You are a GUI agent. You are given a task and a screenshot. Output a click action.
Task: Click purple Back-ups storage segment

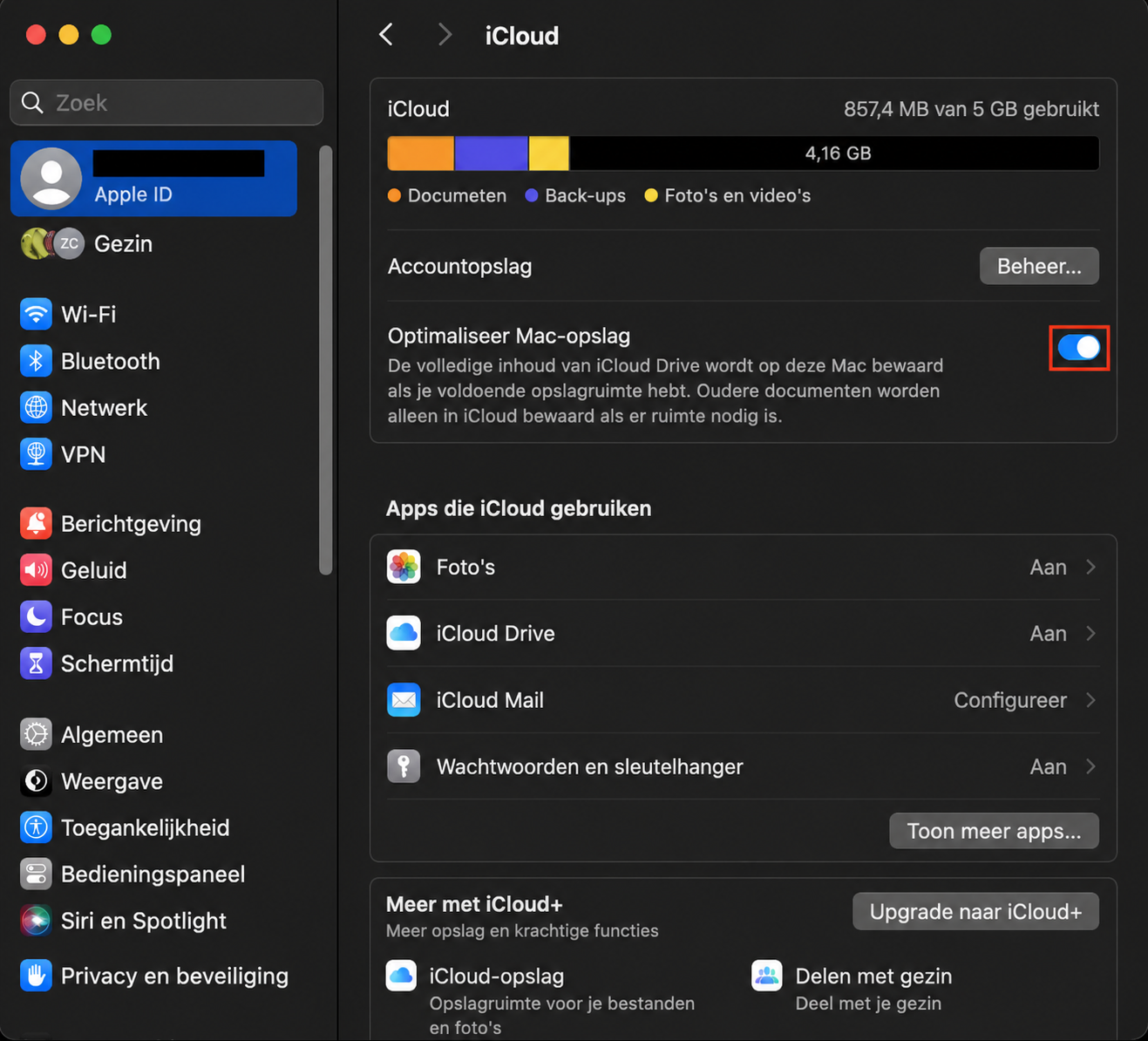tap(491, 153)
